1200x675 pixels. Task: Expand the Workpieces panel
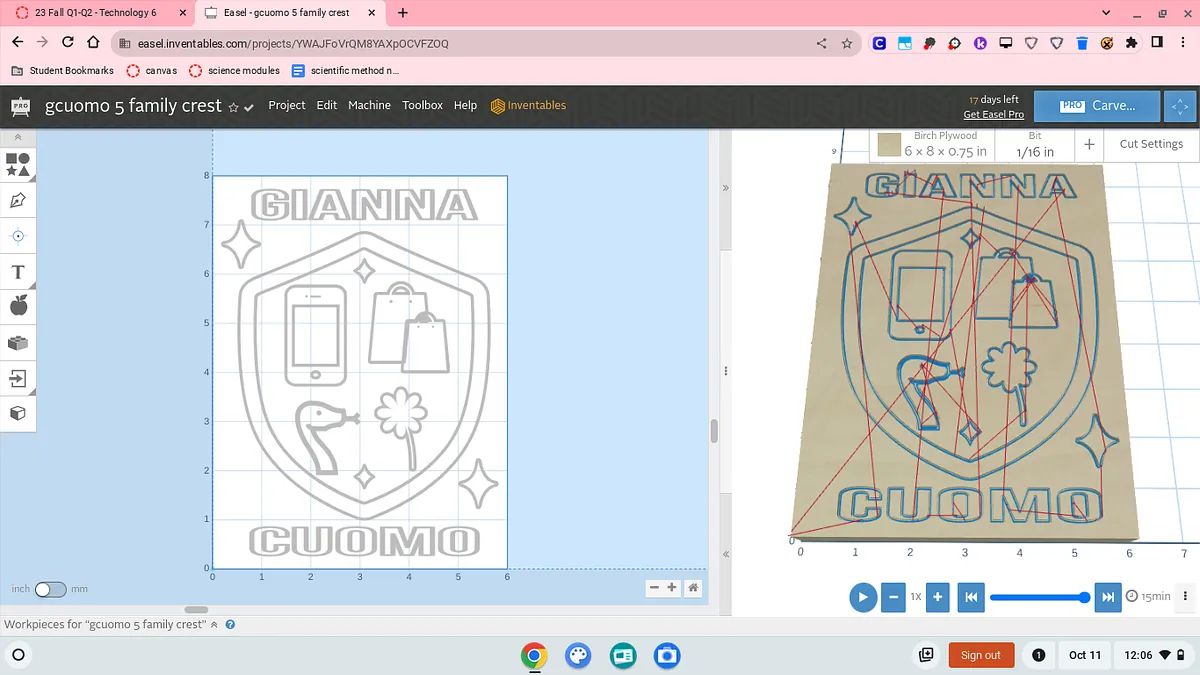point(213,624)
